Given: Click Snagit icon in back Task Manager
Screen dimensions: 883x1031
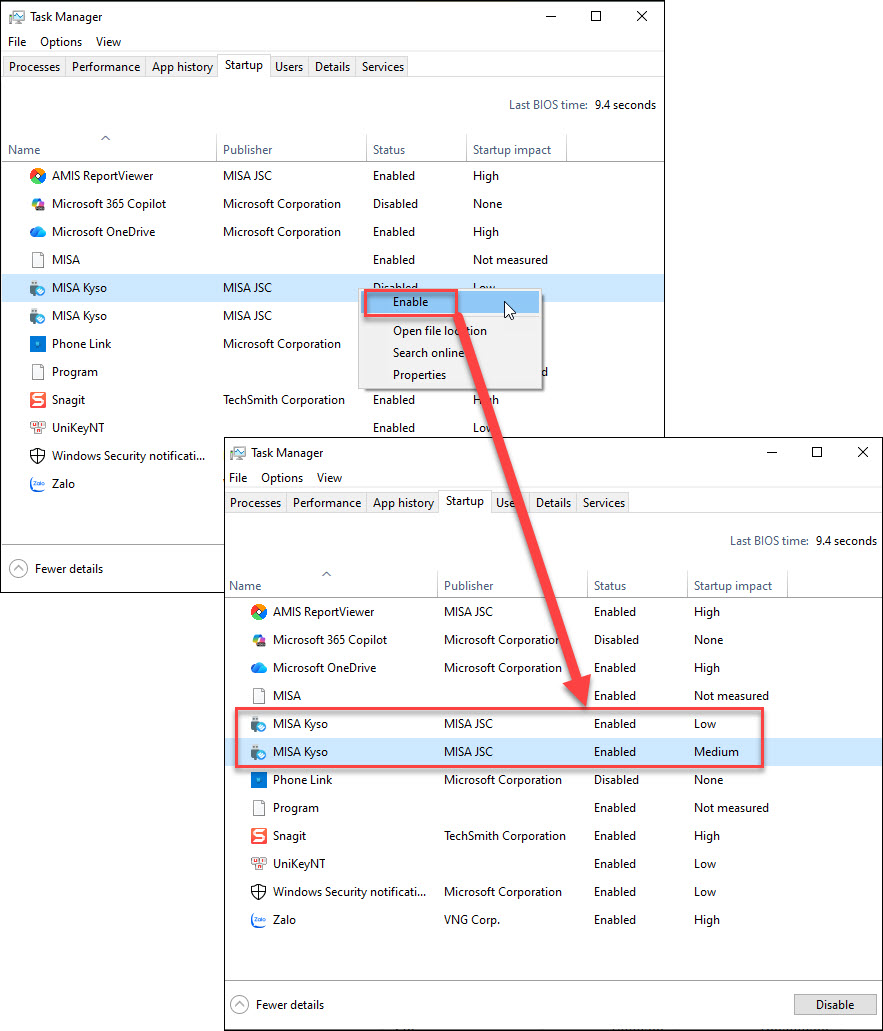Looking at the screenshot, I should (x=37, y=400).
